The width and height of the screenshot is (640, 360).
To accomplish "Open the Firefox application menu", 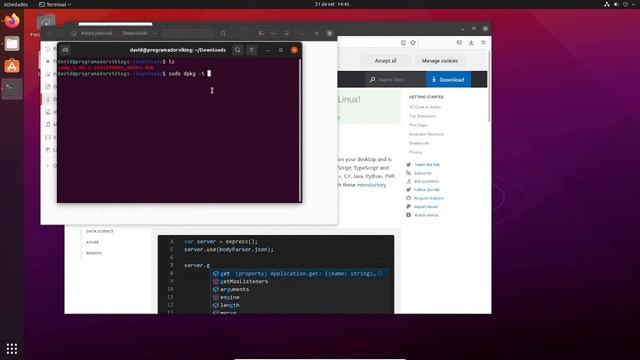I will coord(483,42).
